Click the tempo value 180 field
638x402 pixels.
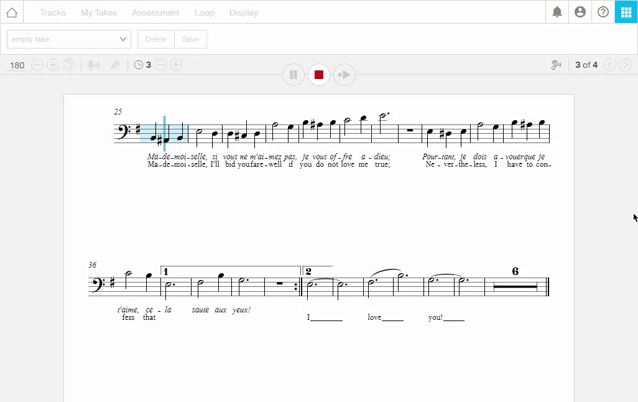(x=17, y=65)
